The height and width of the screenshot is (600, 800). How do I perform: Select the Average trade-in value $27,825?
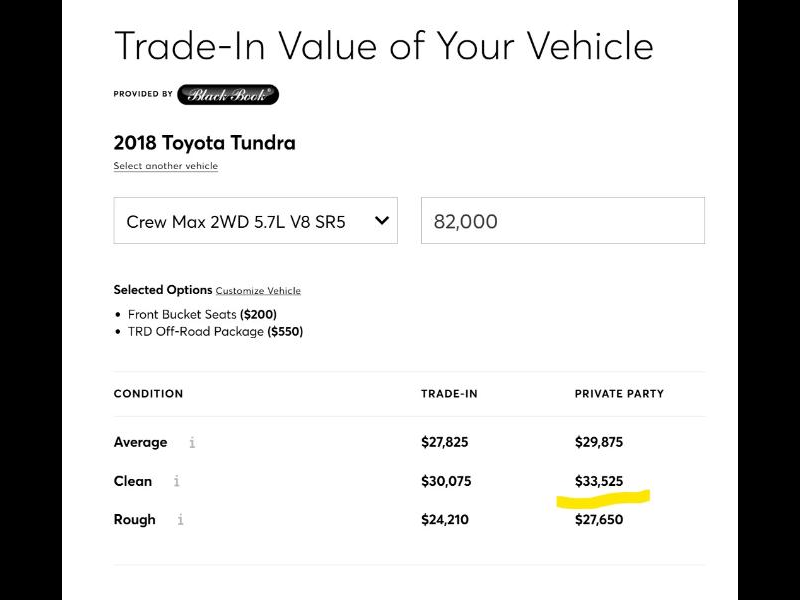[445, 442]
